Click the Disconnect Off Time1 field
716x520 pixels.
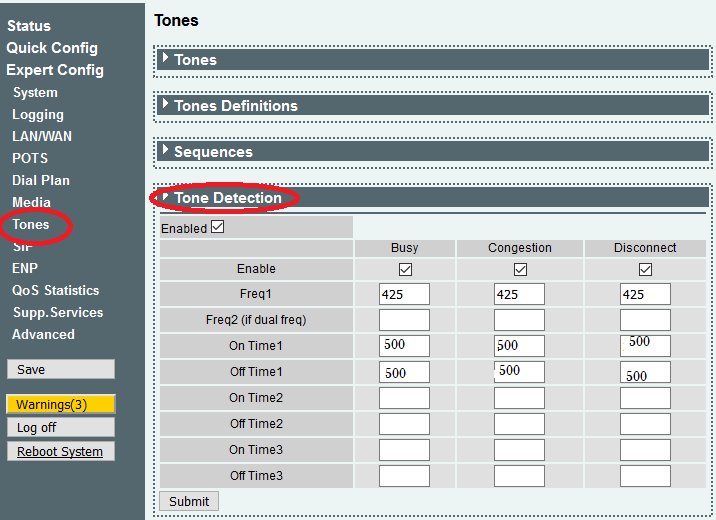click(645, 372)
